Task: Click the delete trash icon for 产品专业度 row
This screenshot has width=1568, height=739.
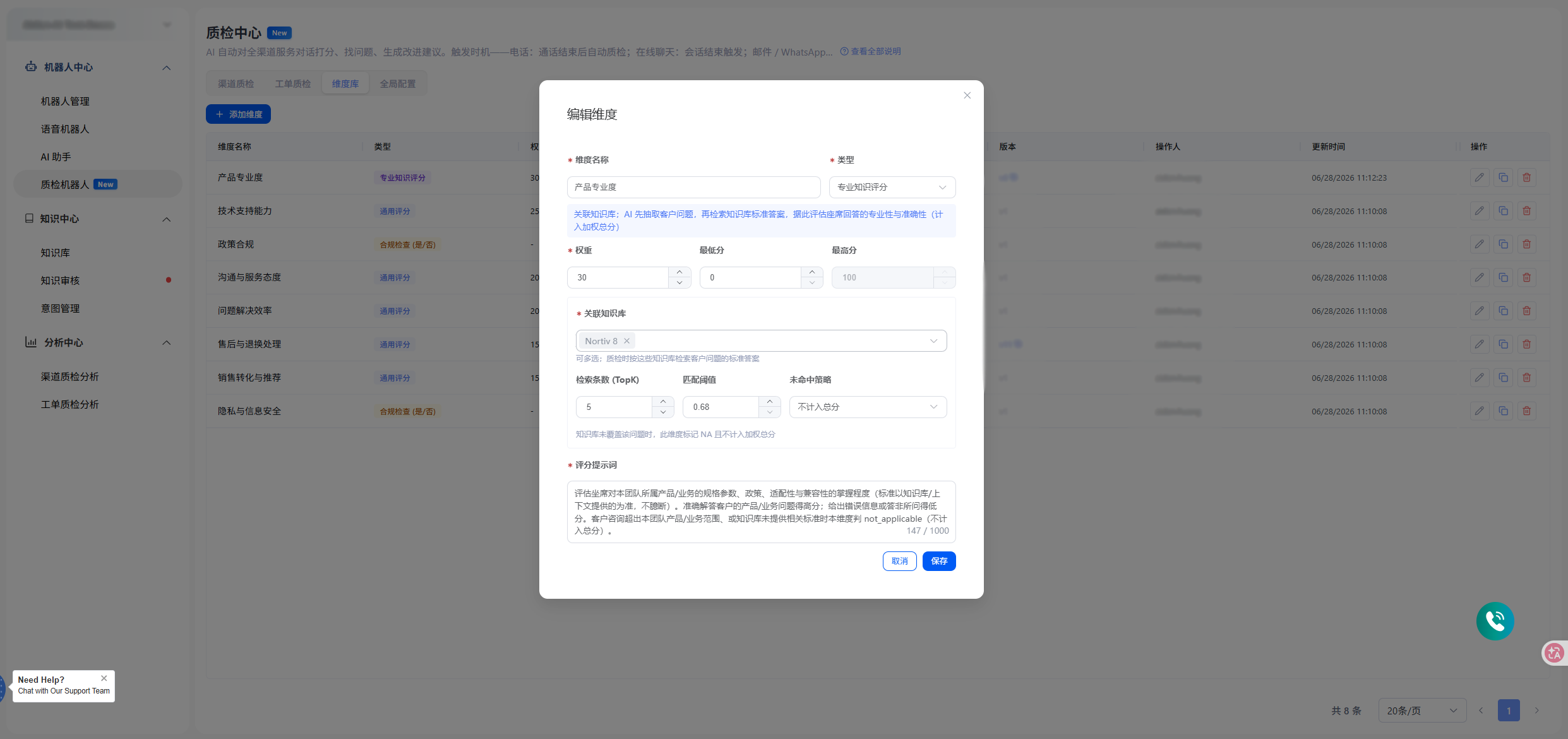Action: point(1526,177)
